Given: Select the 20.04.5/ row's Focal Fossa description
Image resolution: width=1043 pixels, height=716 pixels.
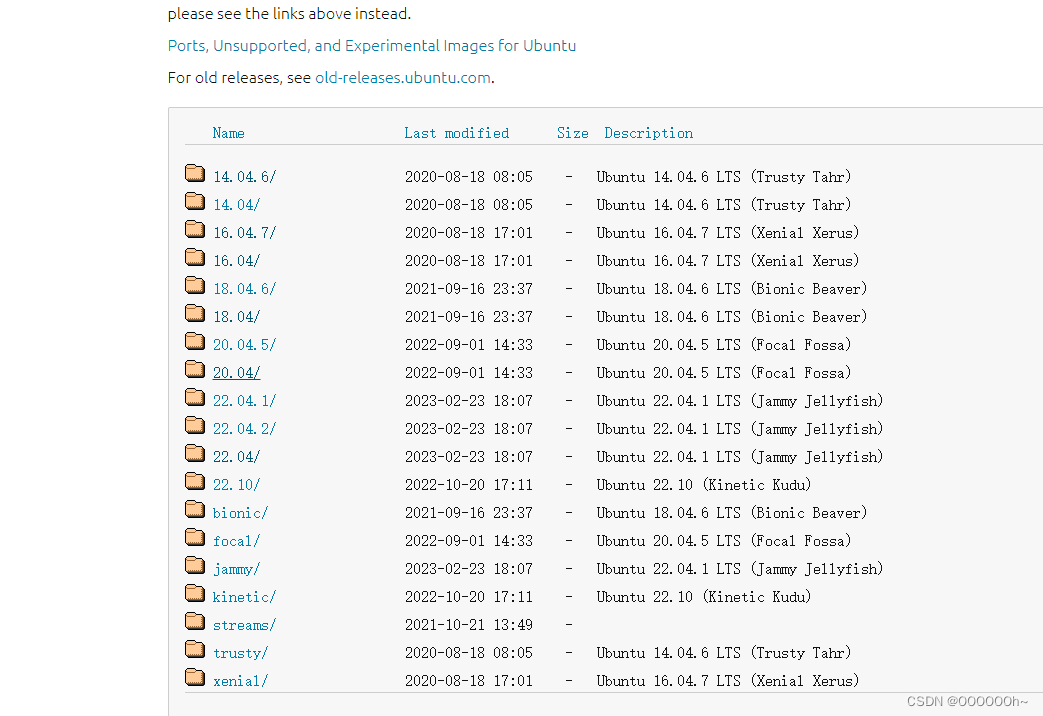Looking at the screenshot, I should coord(724,345).
